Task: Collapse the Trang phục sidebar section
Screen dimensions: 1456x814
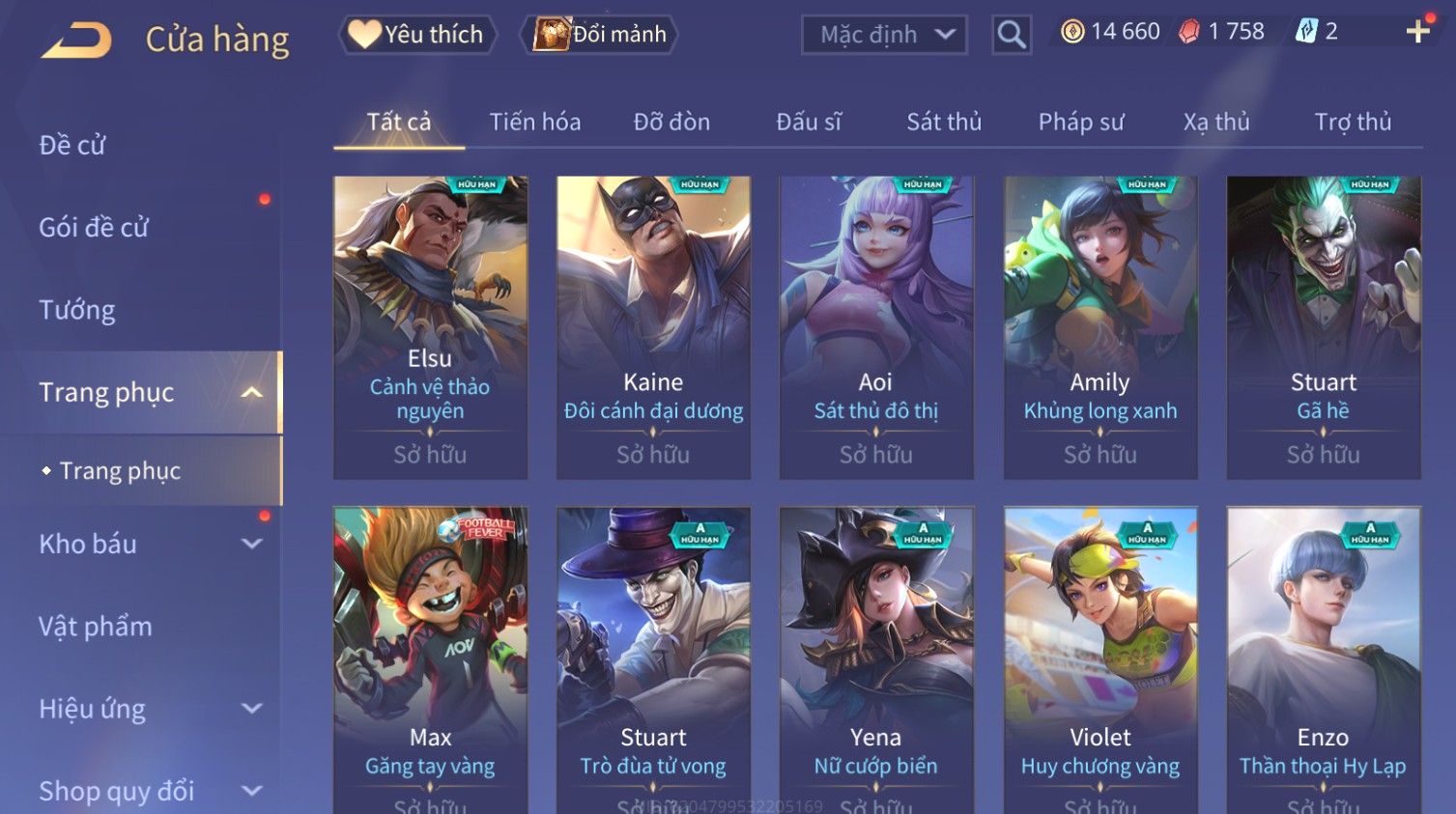Action: (x=251, y=392)
